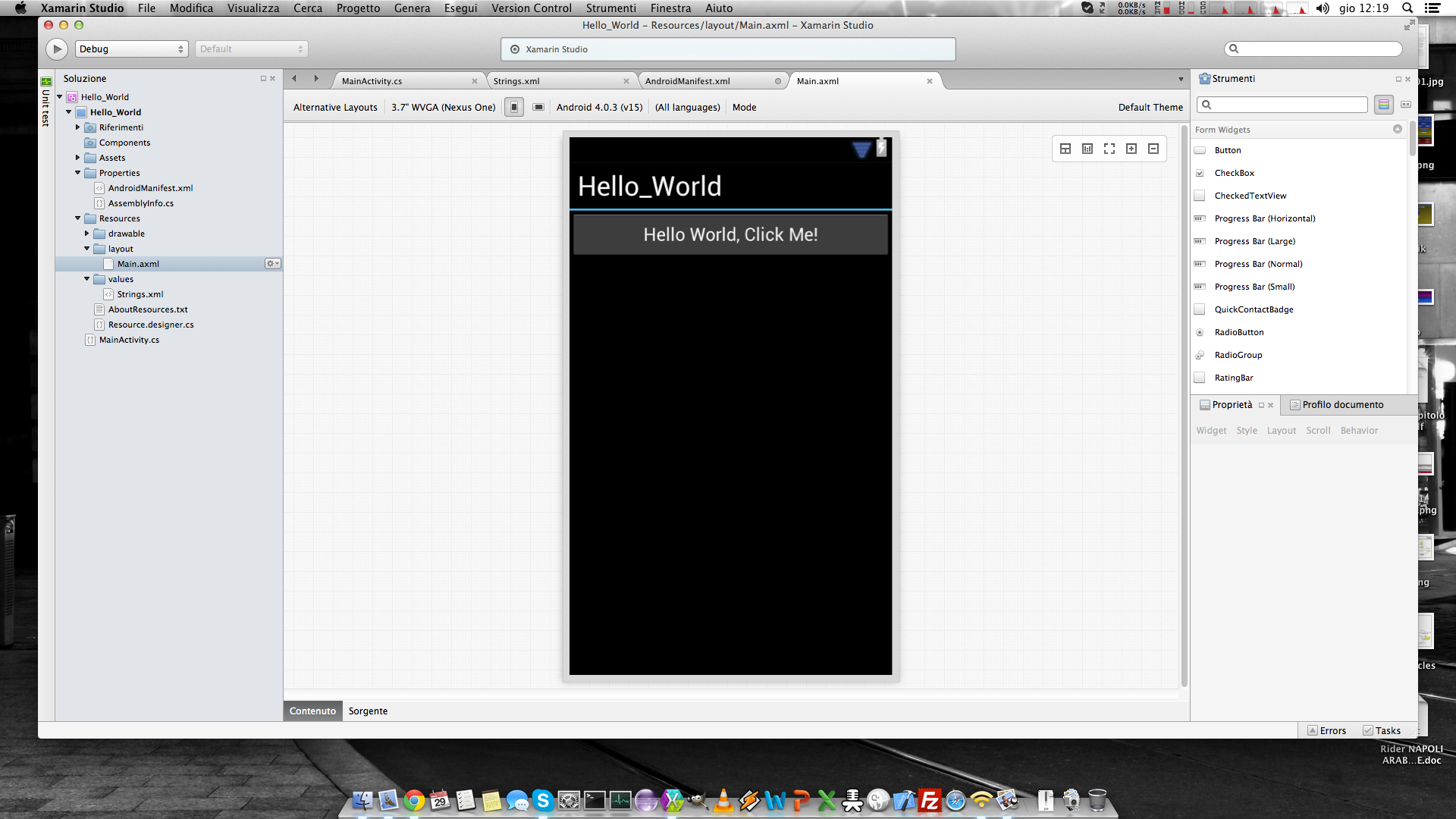
Task: Click the zoom out icon in designer
Action: 1153,149
